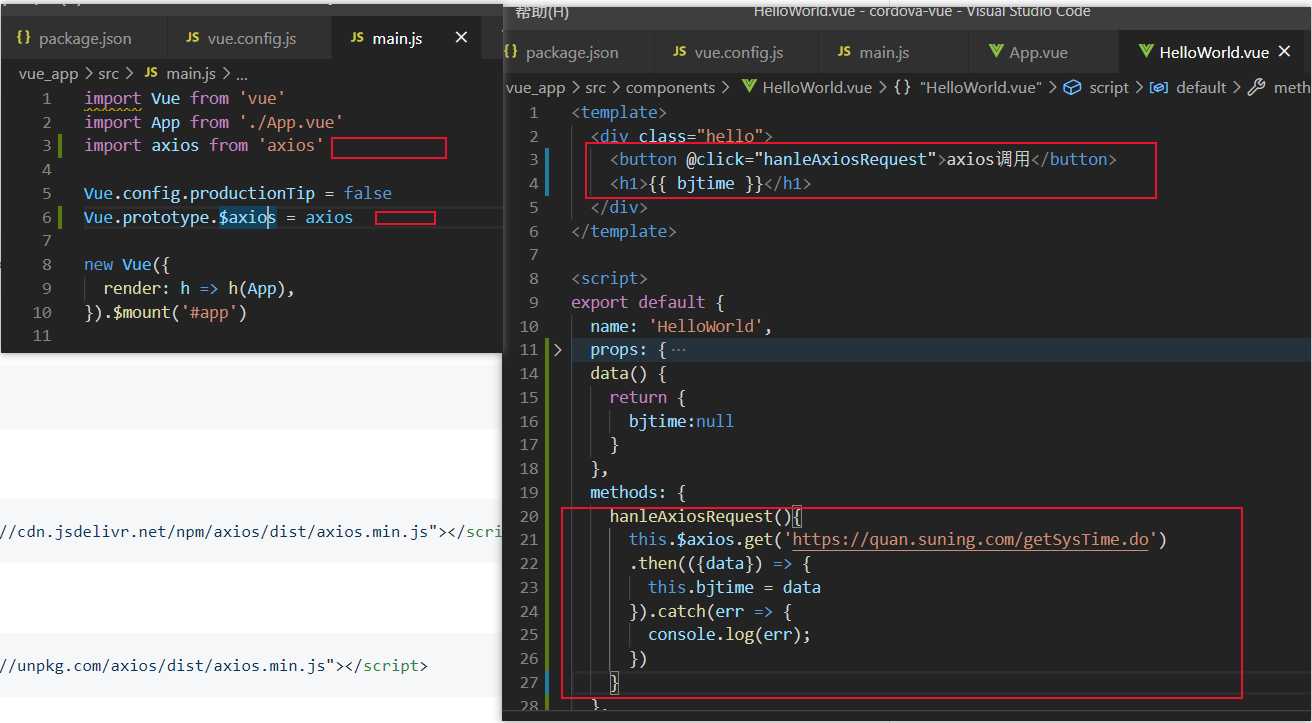The height and width of the screenshot is (723, 1312).
Task: Click 'hanleAxiosRequest(){' method definition on line 20
Action: point(705,516)
